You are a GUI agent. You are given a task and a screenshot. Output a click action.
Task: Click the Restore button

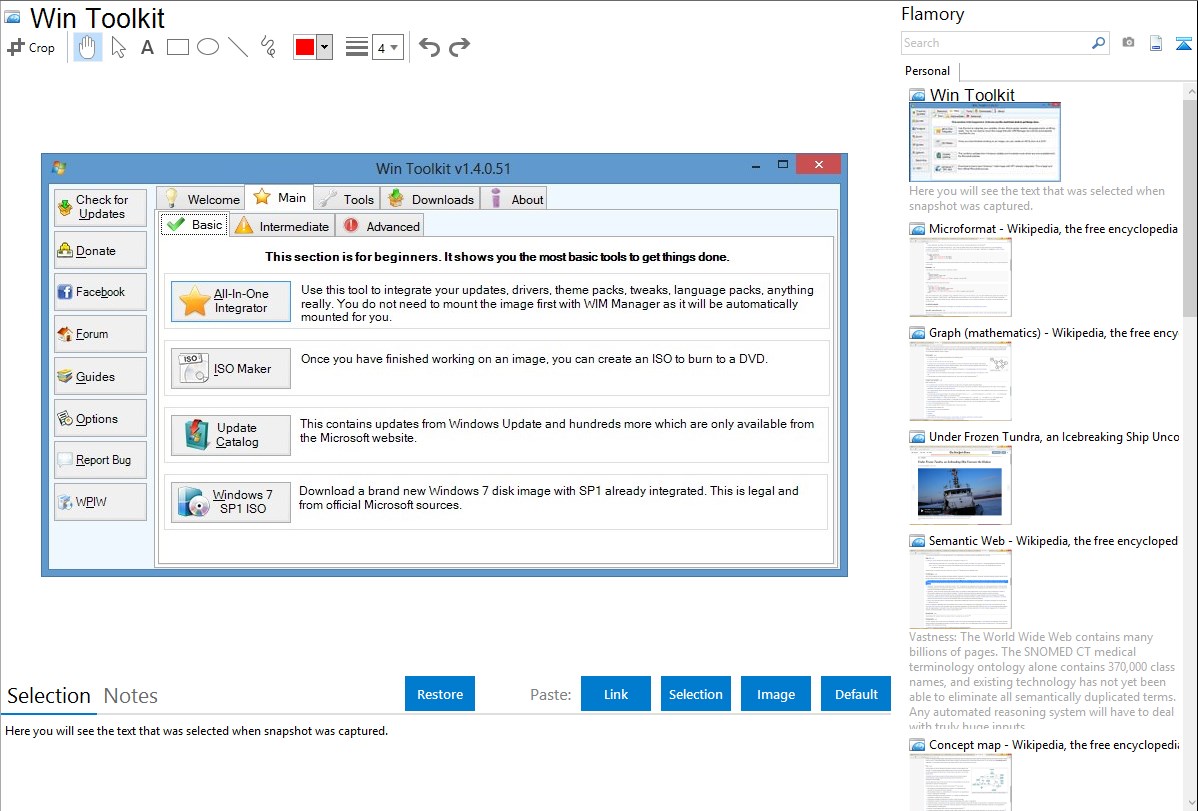pos(440,694)
